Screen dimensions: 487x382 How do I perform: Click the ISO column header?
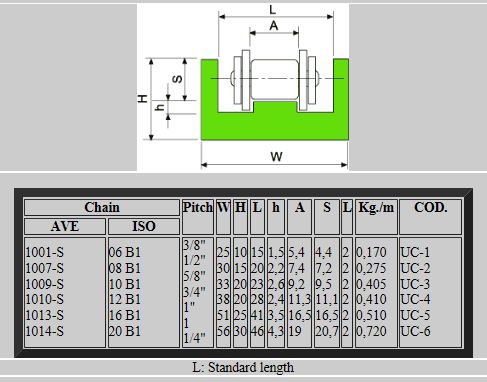click(x=144, y=226)
